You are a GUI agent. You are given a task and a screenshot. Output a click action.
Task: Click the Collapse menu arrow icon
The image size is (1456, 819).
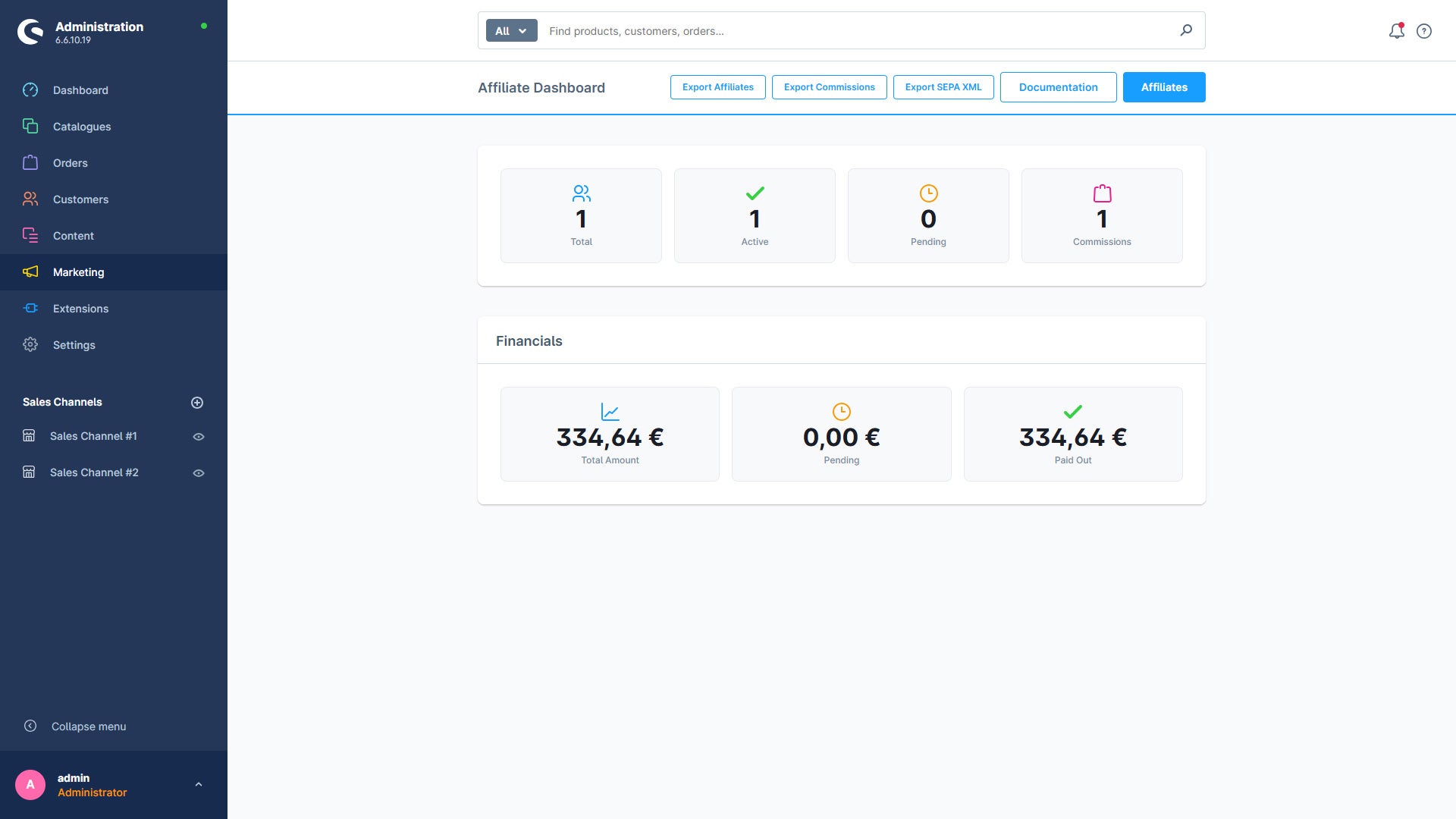coord(30,726)
